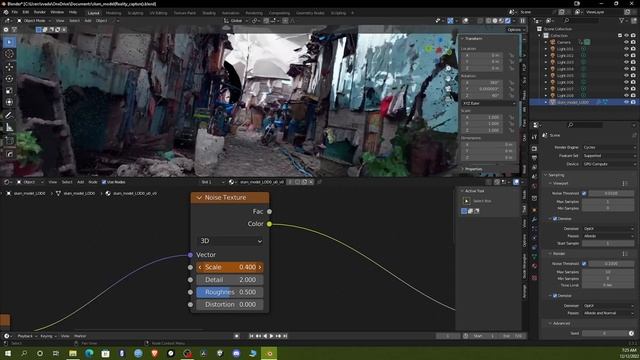The height and width of the screenshot is (360, 640).
Task: Select the Cursor tool in viewport toolbar
Action: [x=9, y=54]
